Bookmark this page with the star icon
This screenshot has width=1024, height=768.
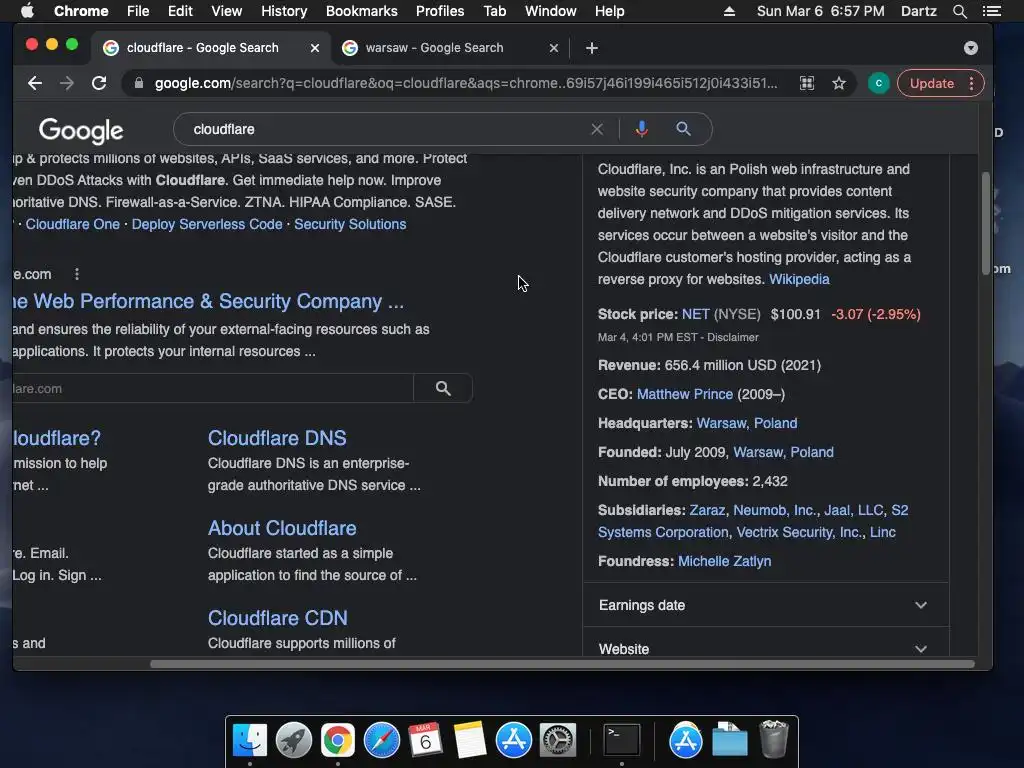[839, 83]
